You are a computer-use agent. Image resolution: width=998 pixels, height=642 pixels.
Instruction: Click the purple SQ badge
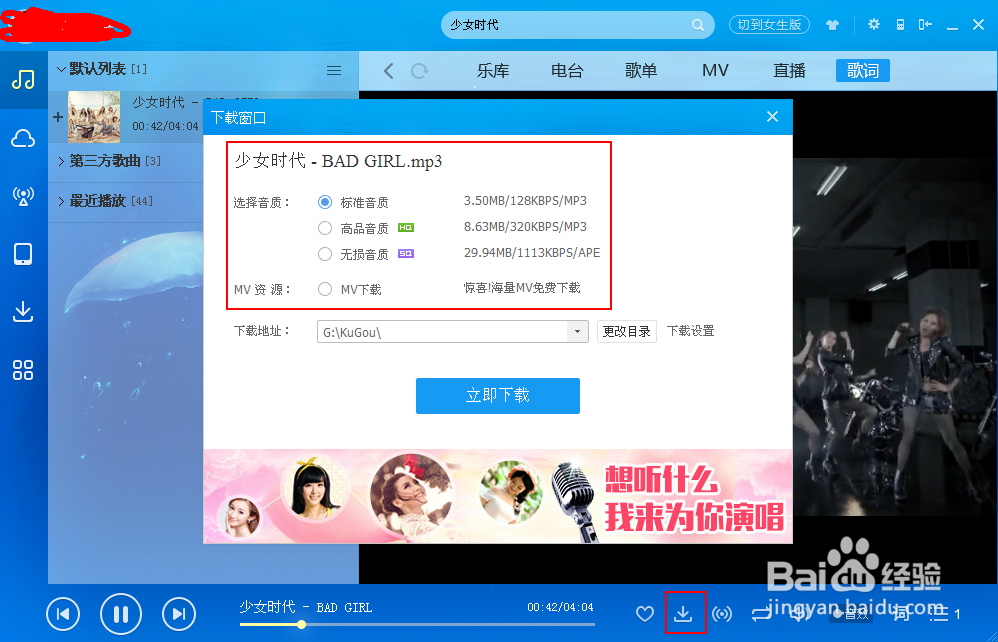coord(406,254)
